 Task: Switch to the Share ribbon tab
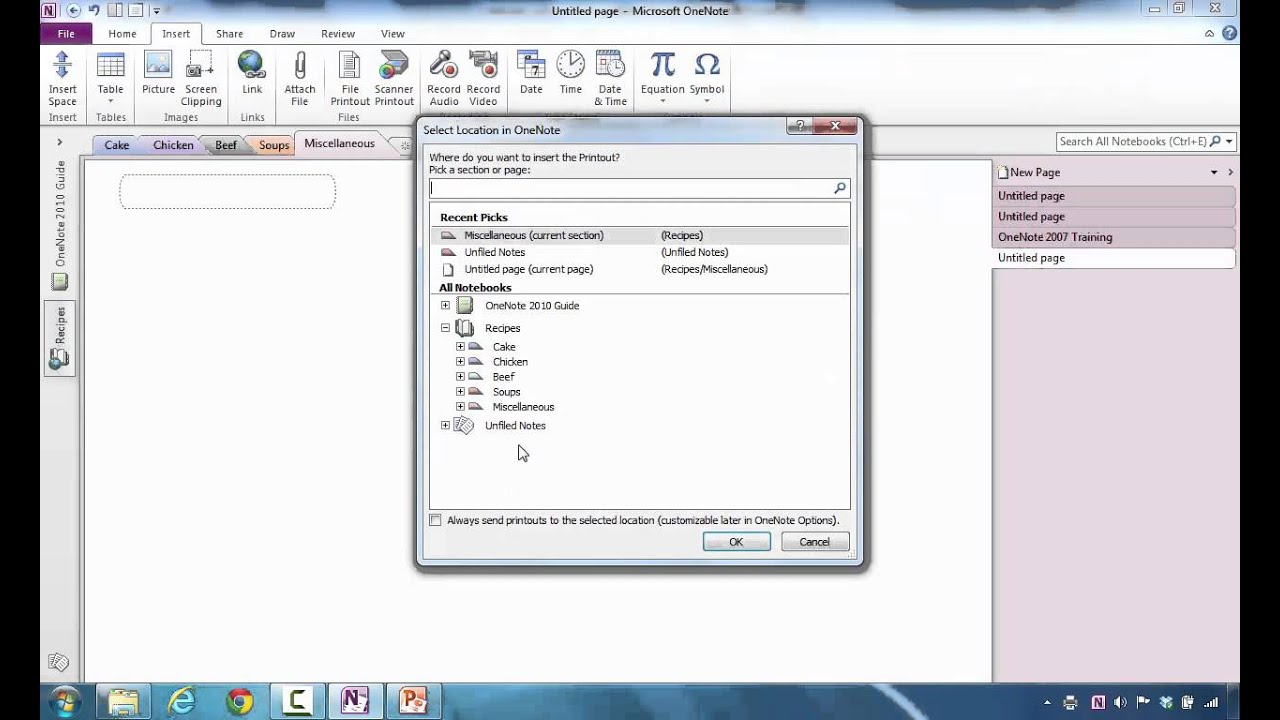point(229,33)
